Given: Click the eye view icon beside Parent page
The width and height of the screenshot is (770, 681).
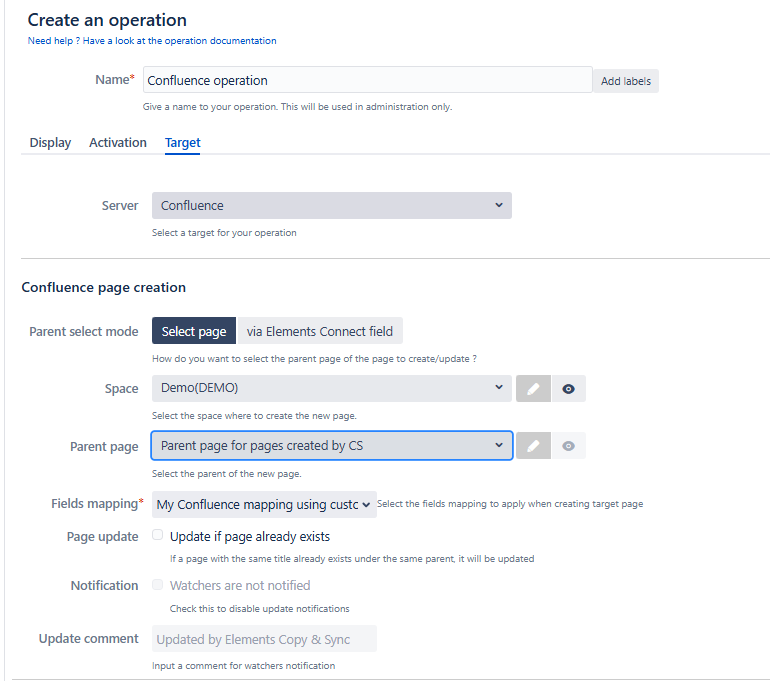Looking at the screenshot, I should point(568,446).
